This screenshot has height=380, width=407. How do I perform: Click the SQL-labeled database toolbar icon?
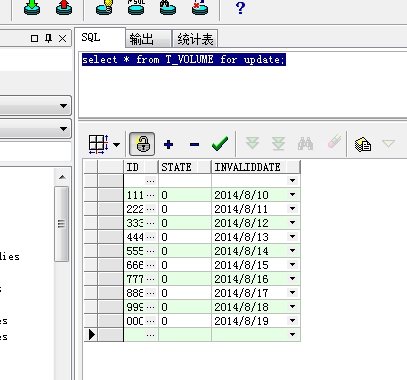pyautogui.click(x=136, y=7)
